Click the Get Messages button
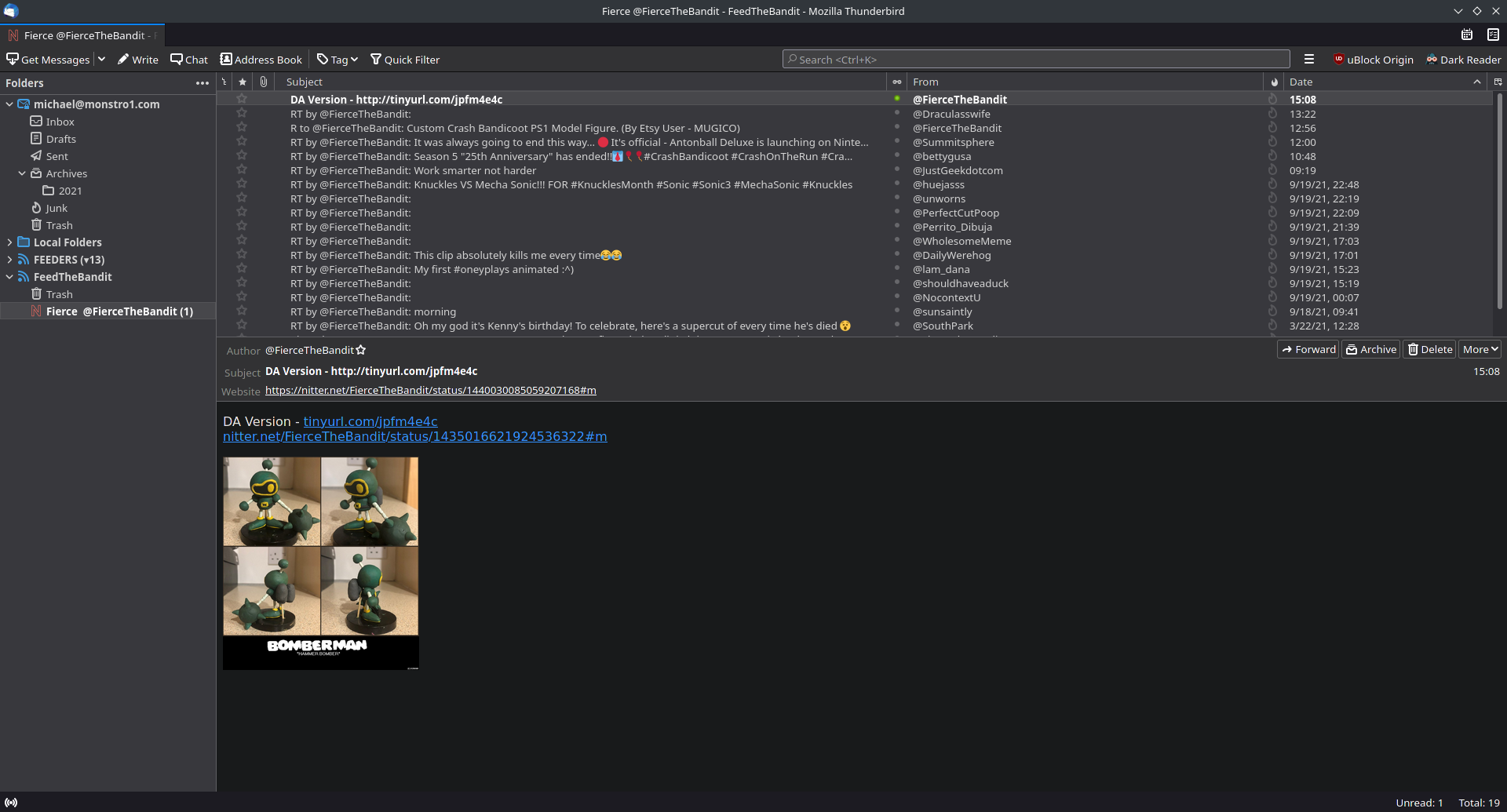This screenshot has width=1507, height=812. click(x=48, y=60)
